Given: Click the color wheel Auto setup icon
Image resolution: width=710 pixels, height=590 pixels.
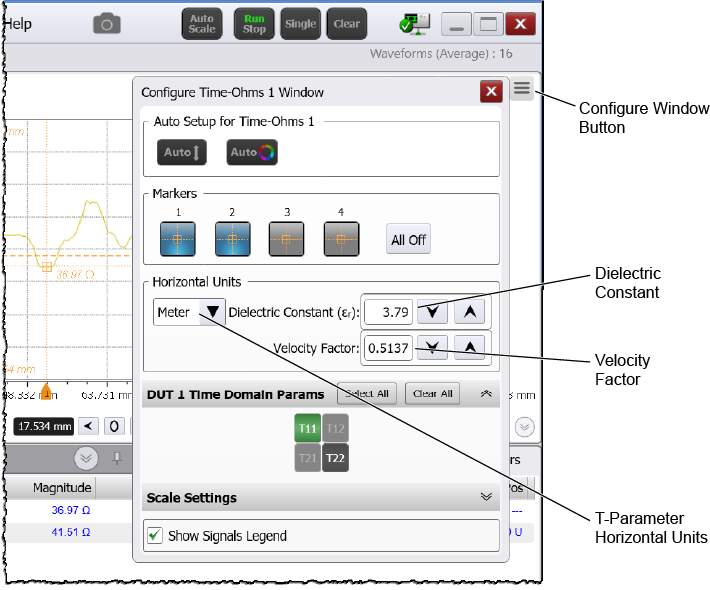Looking at the screenshot, I should point(251,152).
